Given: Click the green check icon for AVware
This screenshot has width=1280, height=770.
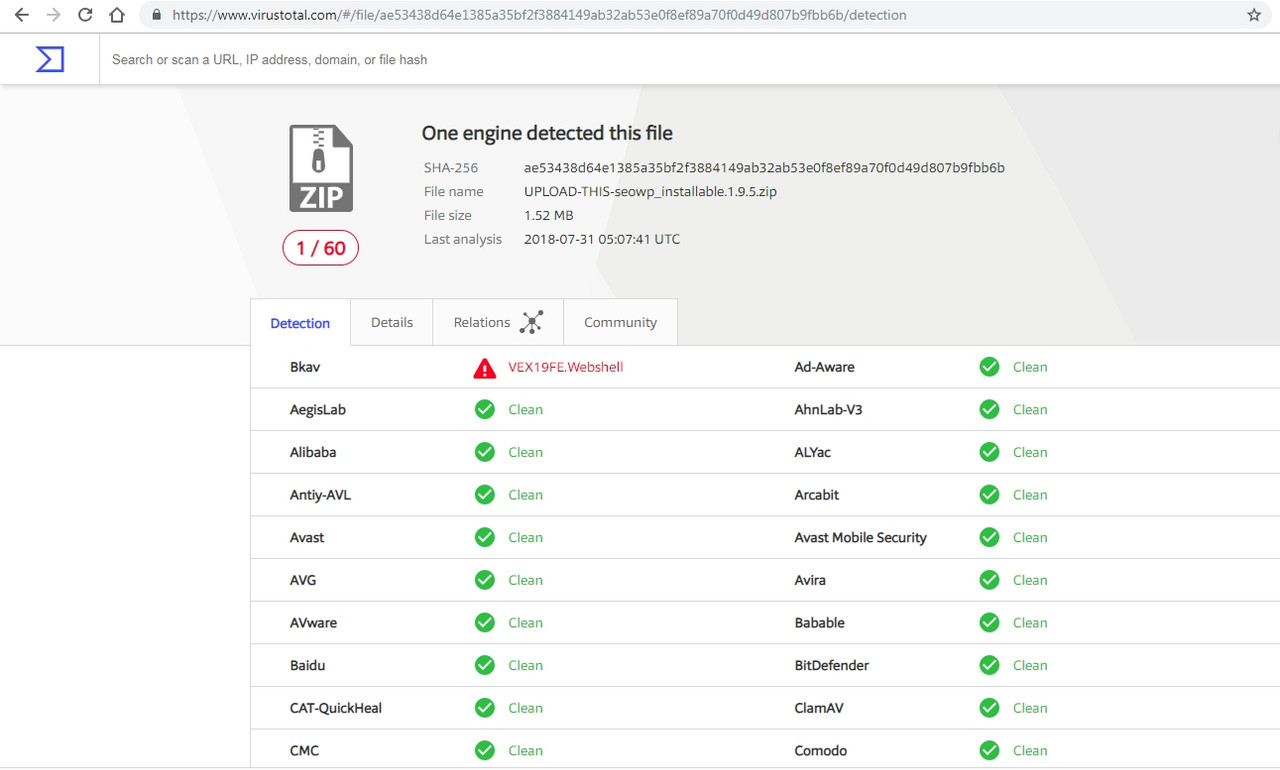Looking at the screenshot, I should click(x=485, y=622).
